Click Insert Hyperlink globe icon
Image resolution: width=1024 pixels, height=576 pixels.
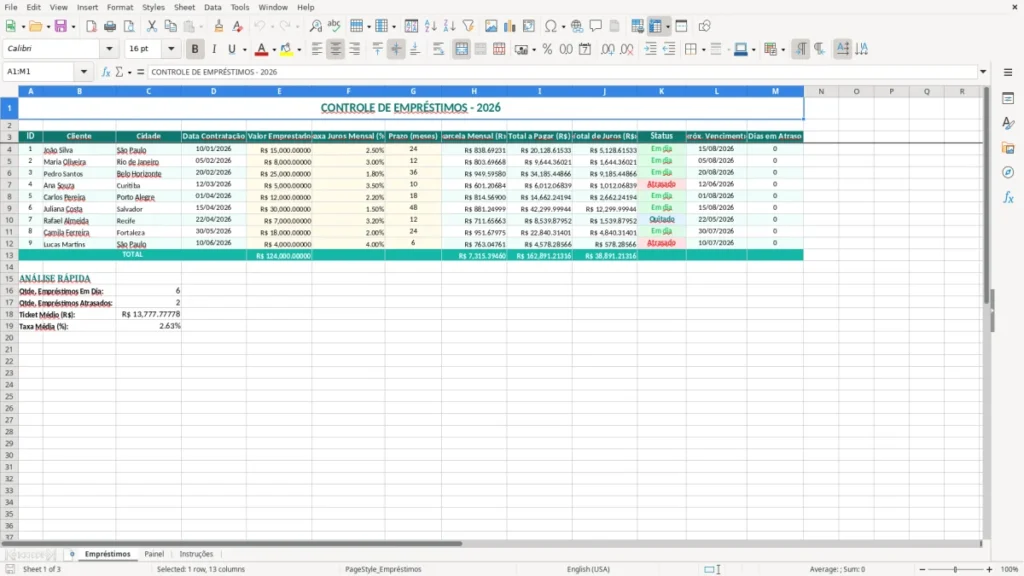[577, 26]
